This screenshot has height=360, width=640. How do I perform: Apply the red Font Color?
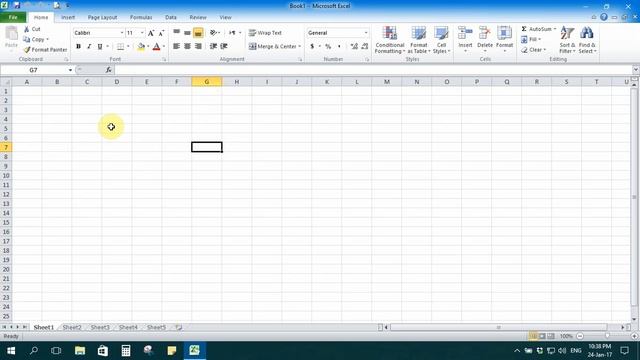(156, 47)
